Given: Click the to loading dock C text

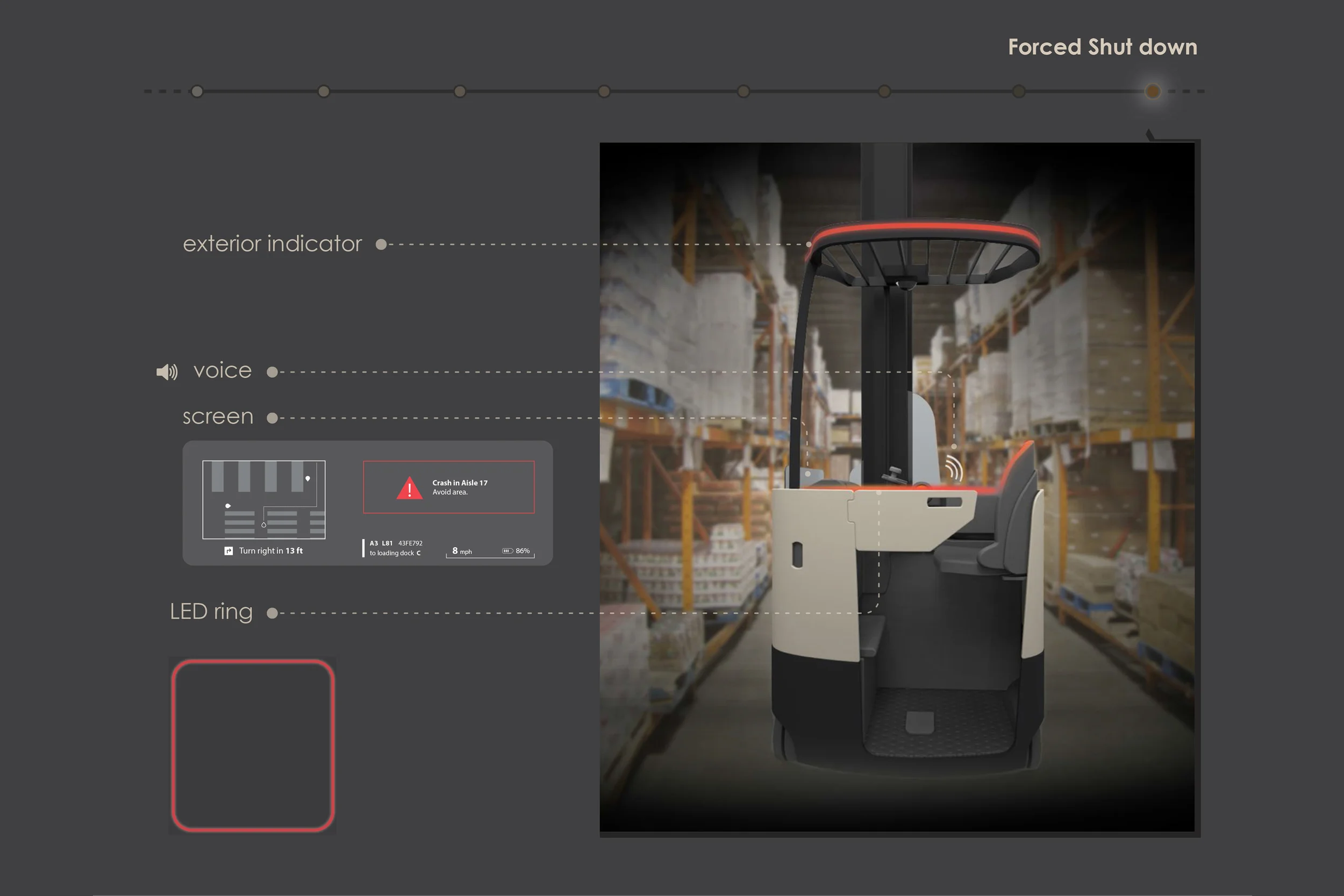Looking at the screenshot, I should (x=395, y=553).
